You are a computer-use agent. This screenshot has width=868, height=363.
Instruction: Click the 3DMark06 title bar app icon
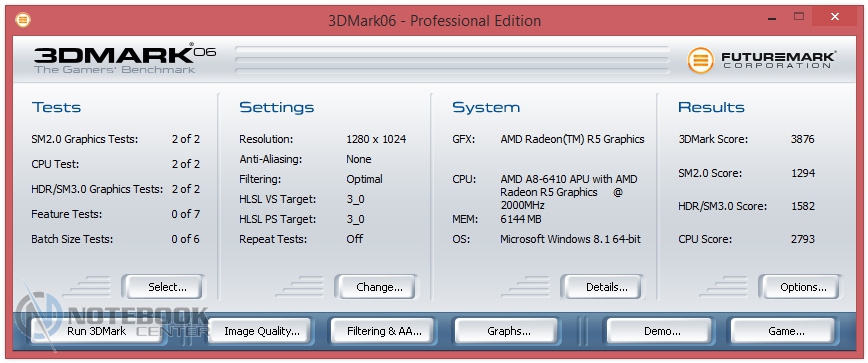23,20
